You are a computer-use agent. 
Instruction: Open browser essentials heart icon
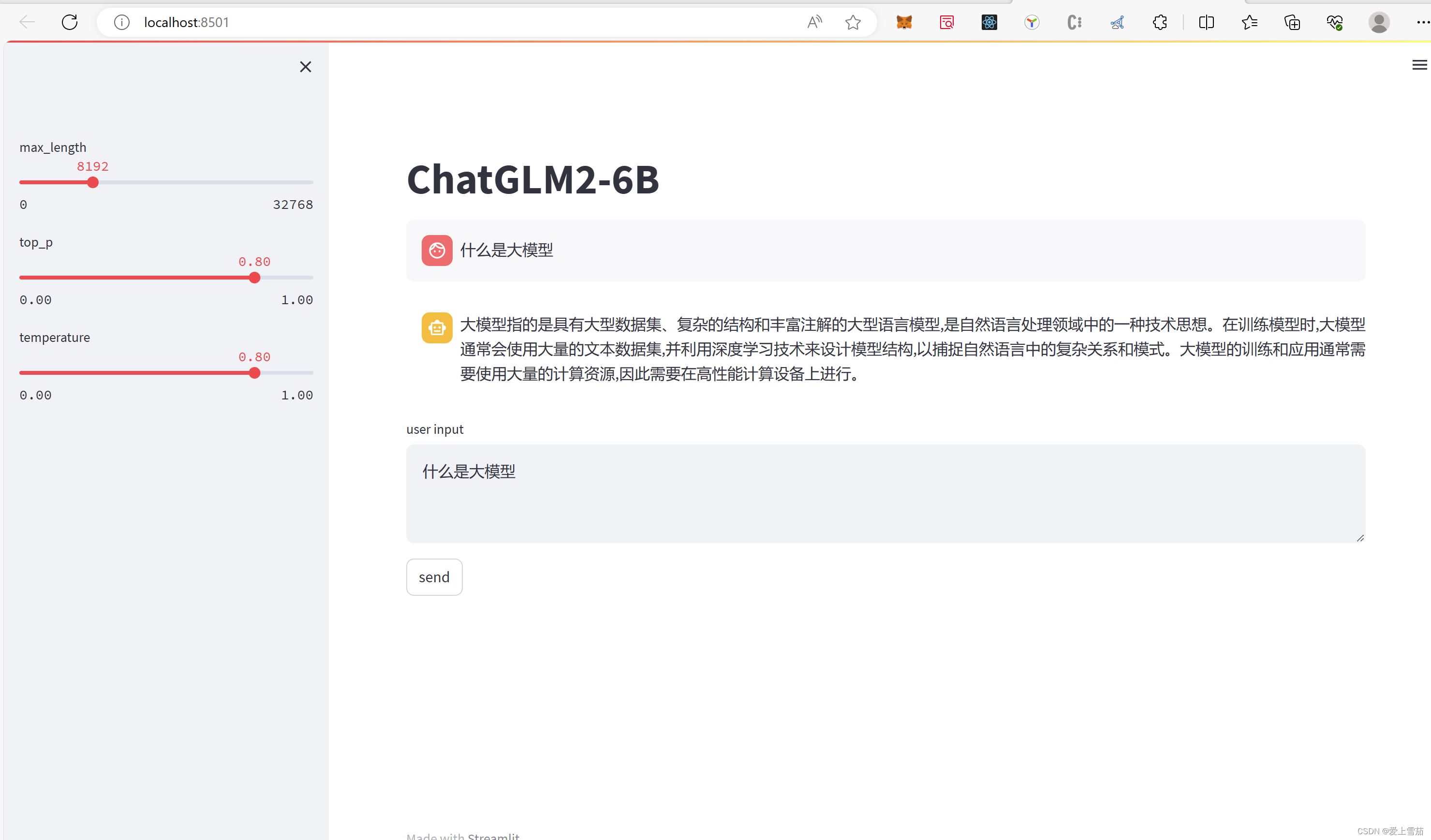(1334, 22)
